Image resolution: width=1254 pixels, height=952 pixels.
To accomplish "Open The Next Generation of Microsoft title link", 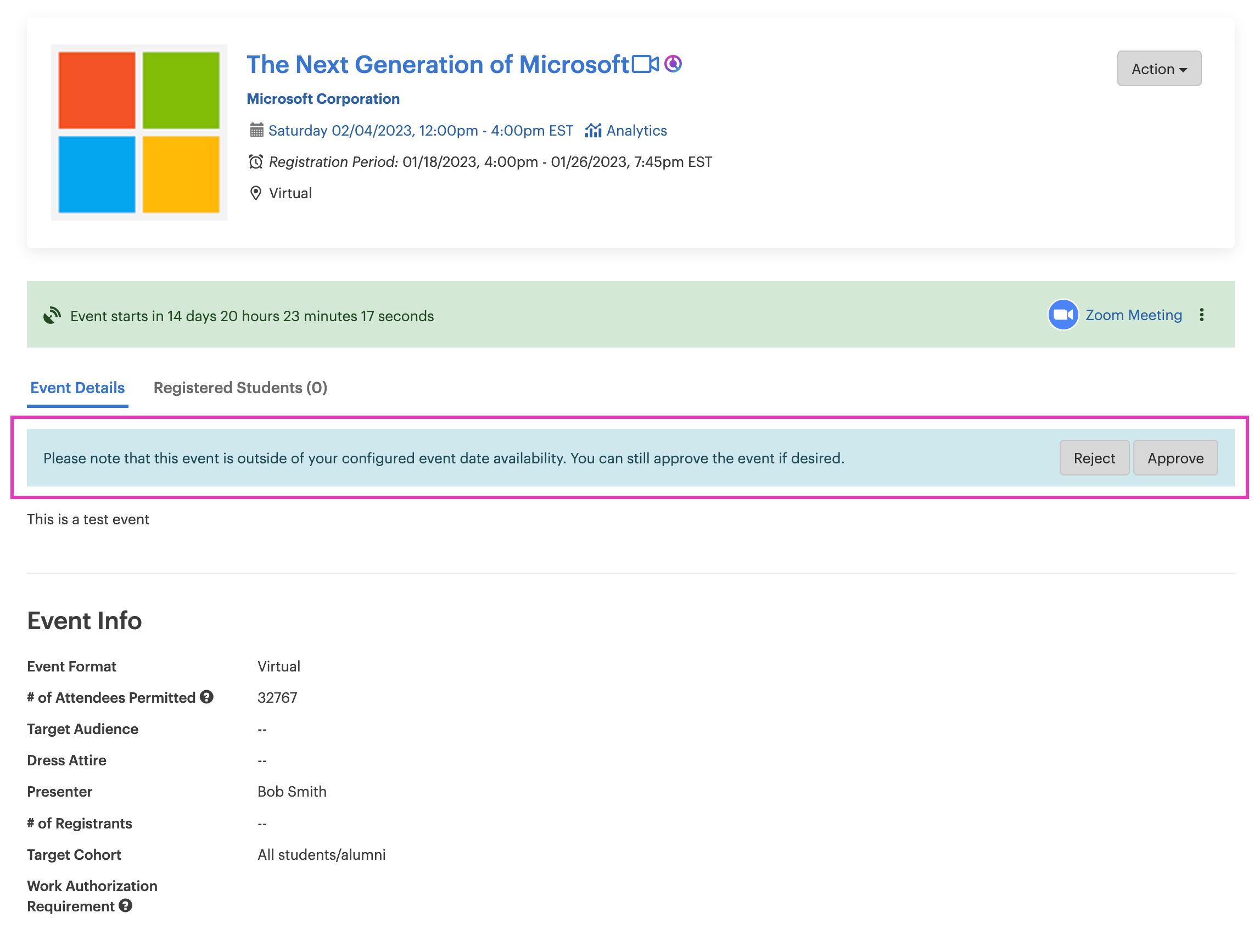I will pyautogui.click(x=437, y=65).
